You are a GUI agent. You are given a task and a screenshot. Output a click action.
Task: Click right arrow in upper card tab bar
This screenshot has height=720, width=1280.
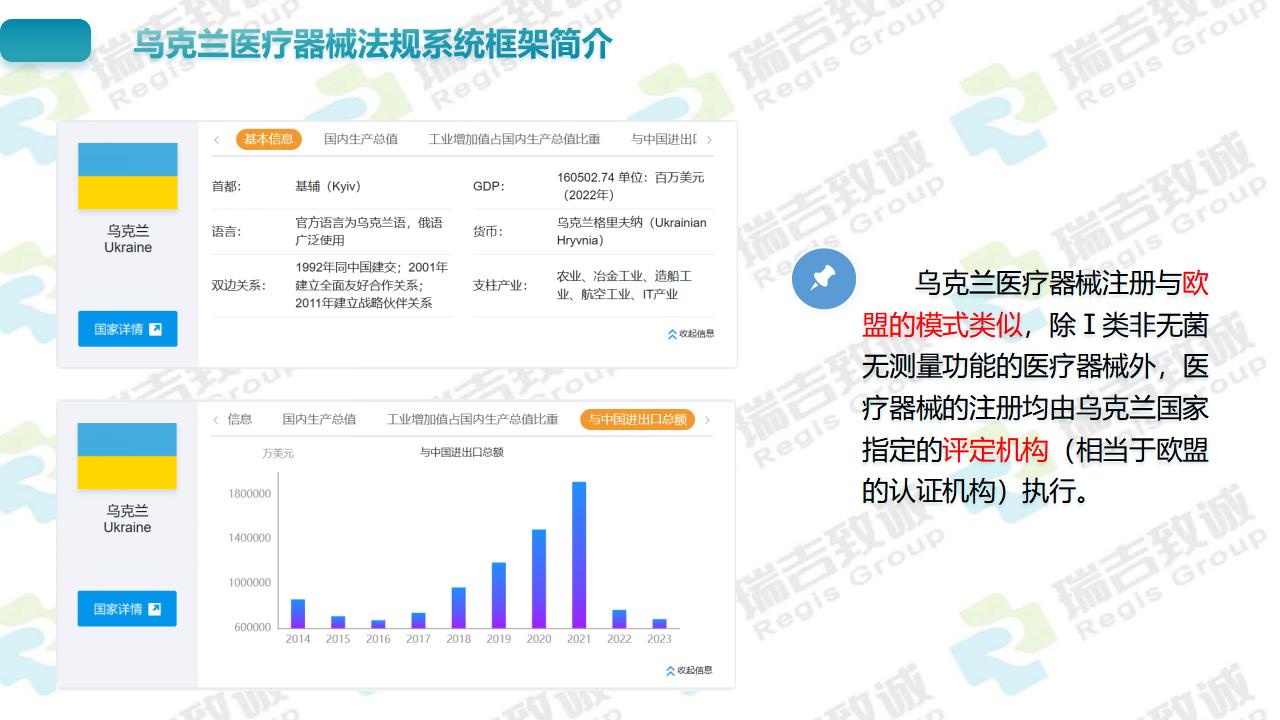pyautogui.click(x=709, y=140)
